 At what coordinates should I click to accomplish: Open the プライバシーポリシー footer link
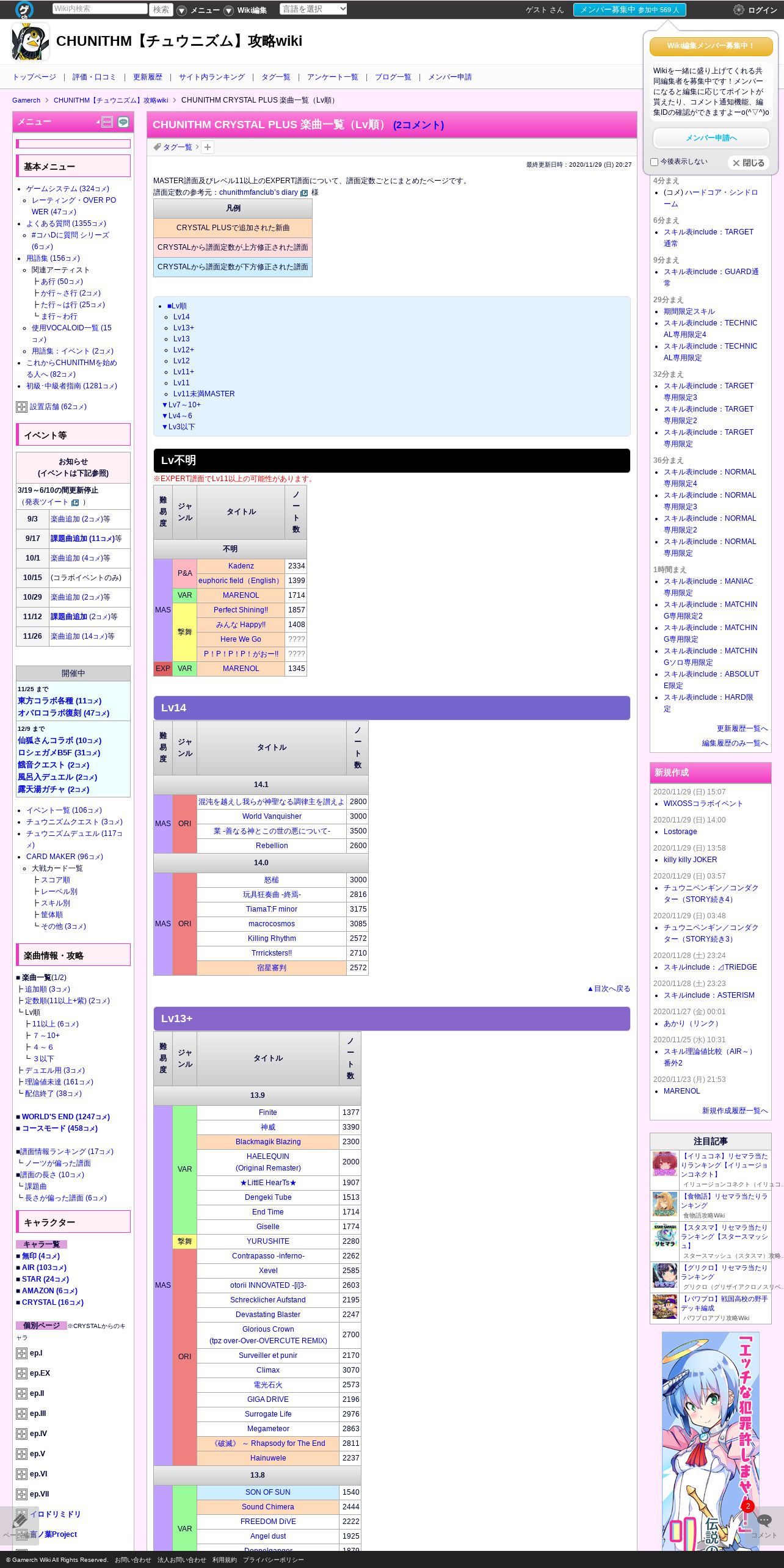pyautogui.click(x=274, y=1559)
